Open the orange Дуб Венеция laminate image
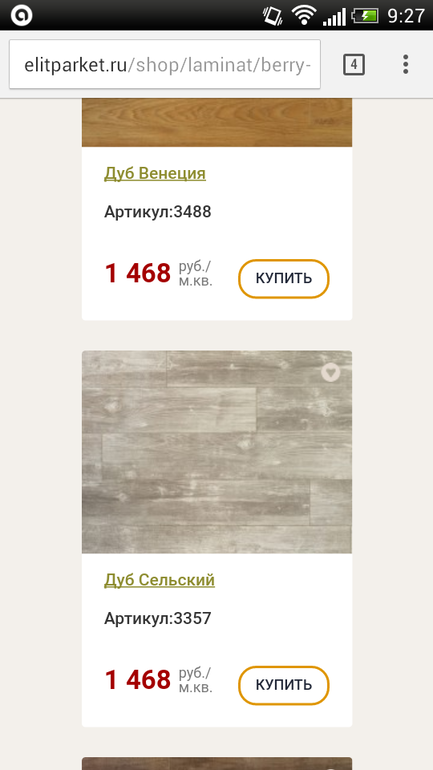Screen dimensions: 433x770 pyautogui.click(x=217, y=122)
